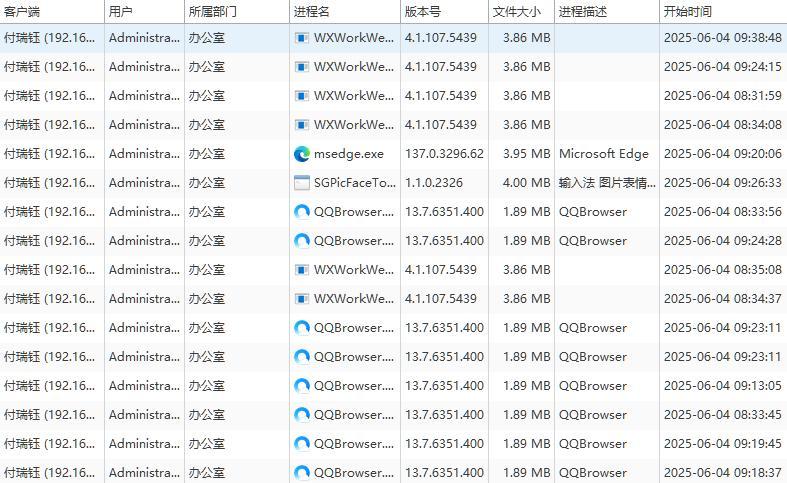Image resolution: width=787 pixels, height=483 pixels.
Task: Select the msedge.exe process name cell
Action: [349, 154]
